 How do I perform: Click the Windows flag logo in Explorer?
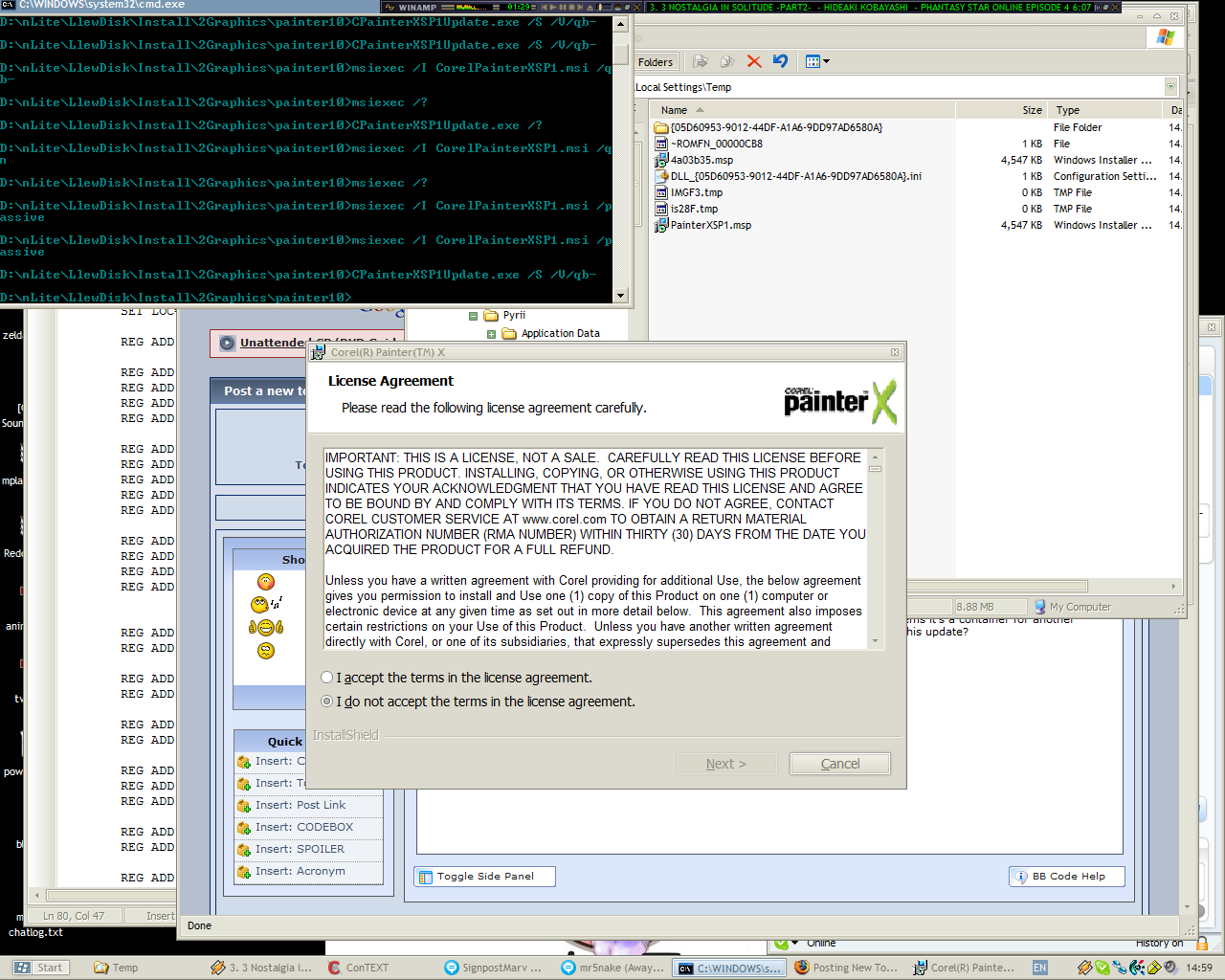[1165, 36]
